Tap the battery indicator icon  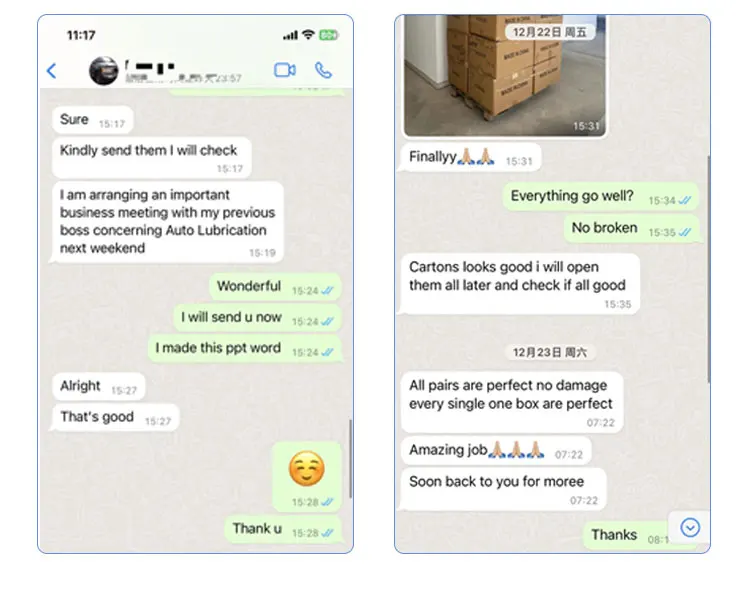[329, 35]
